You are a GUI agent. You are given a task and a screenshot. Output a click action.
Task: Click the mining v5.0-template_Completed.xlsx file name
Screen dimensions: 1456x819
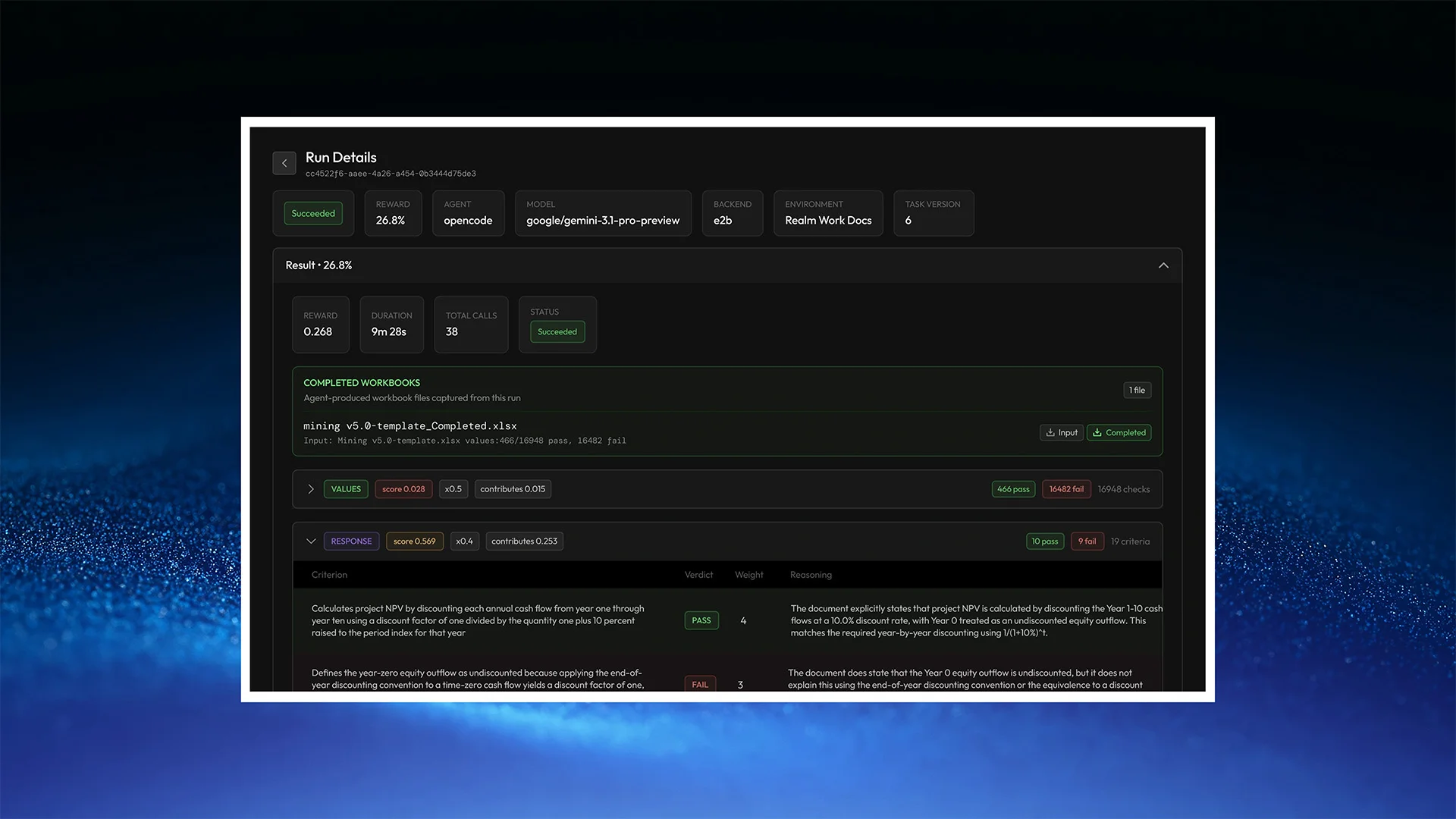410,426
